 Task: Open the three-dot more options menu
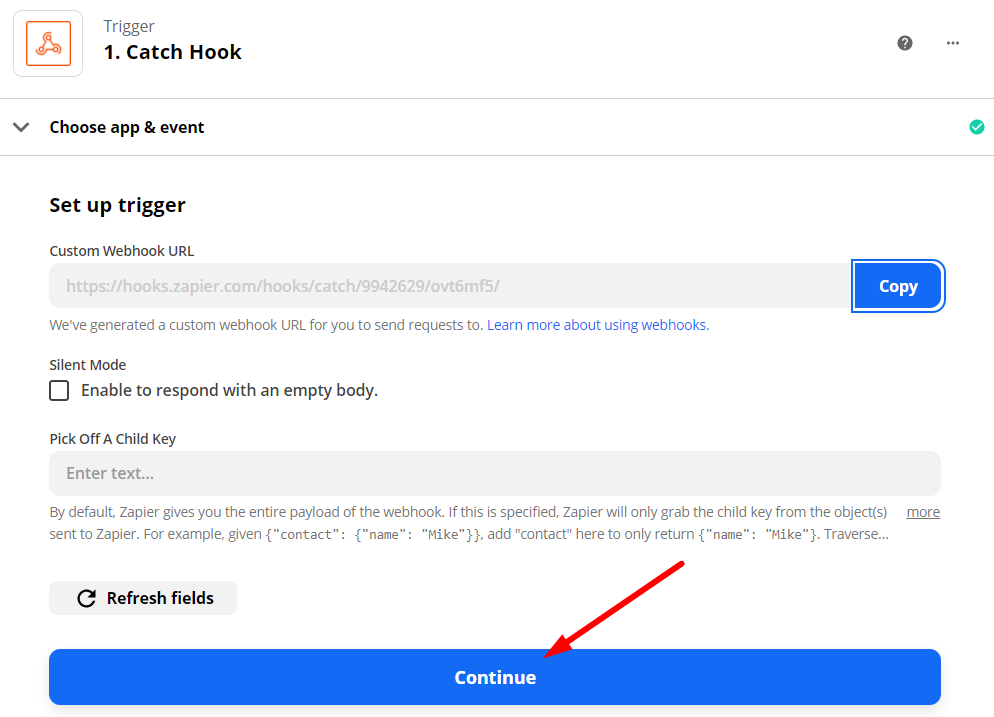pyautogui.click(x=953, y=43)
